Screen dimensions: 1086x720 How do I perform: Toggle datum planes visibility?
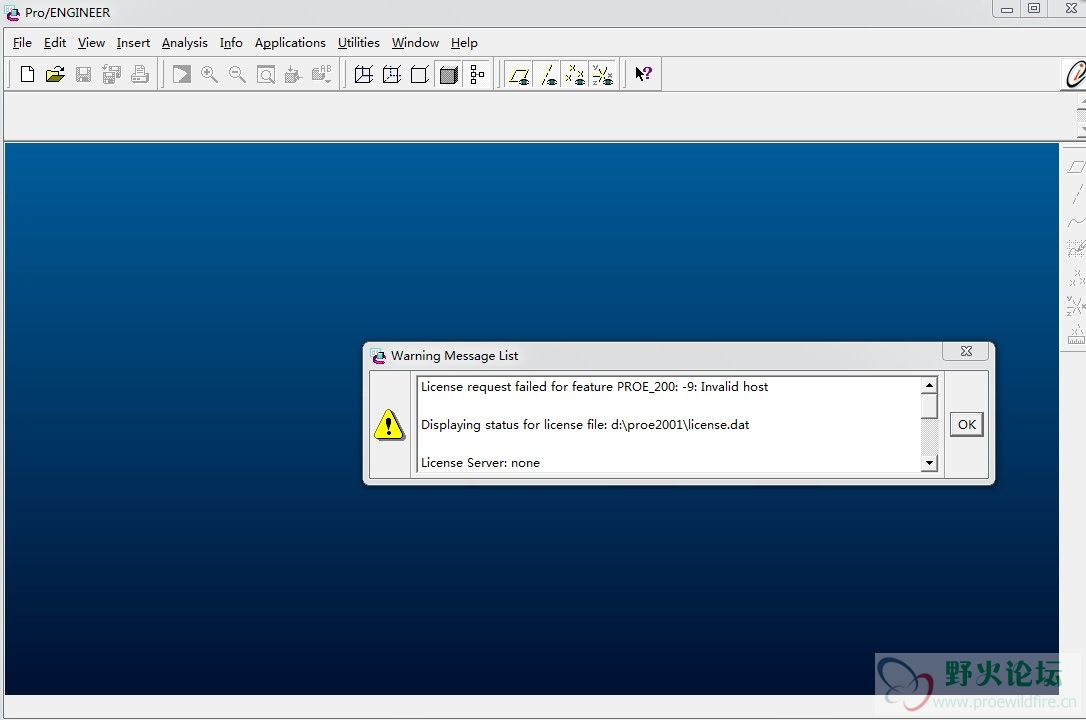point(519,74)
